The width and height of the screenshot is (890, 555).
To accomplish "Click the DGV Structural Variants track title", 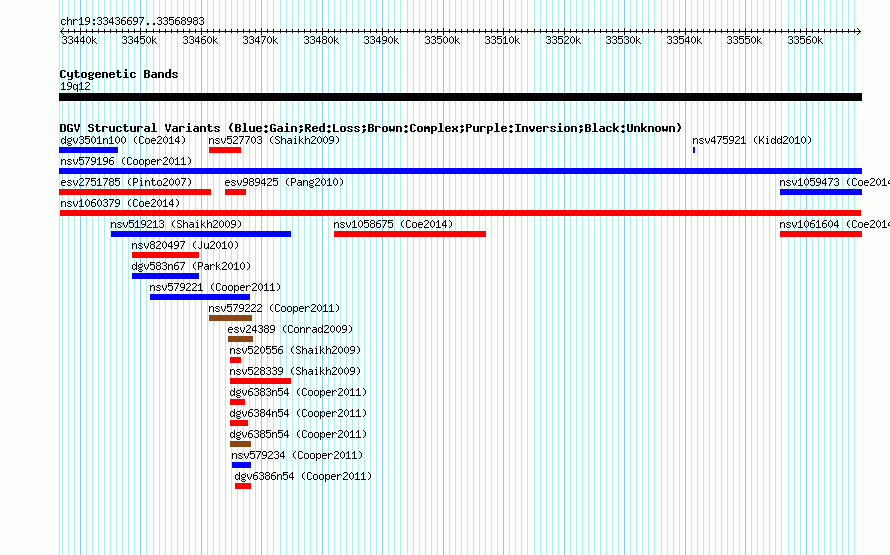I will (371, 128).
